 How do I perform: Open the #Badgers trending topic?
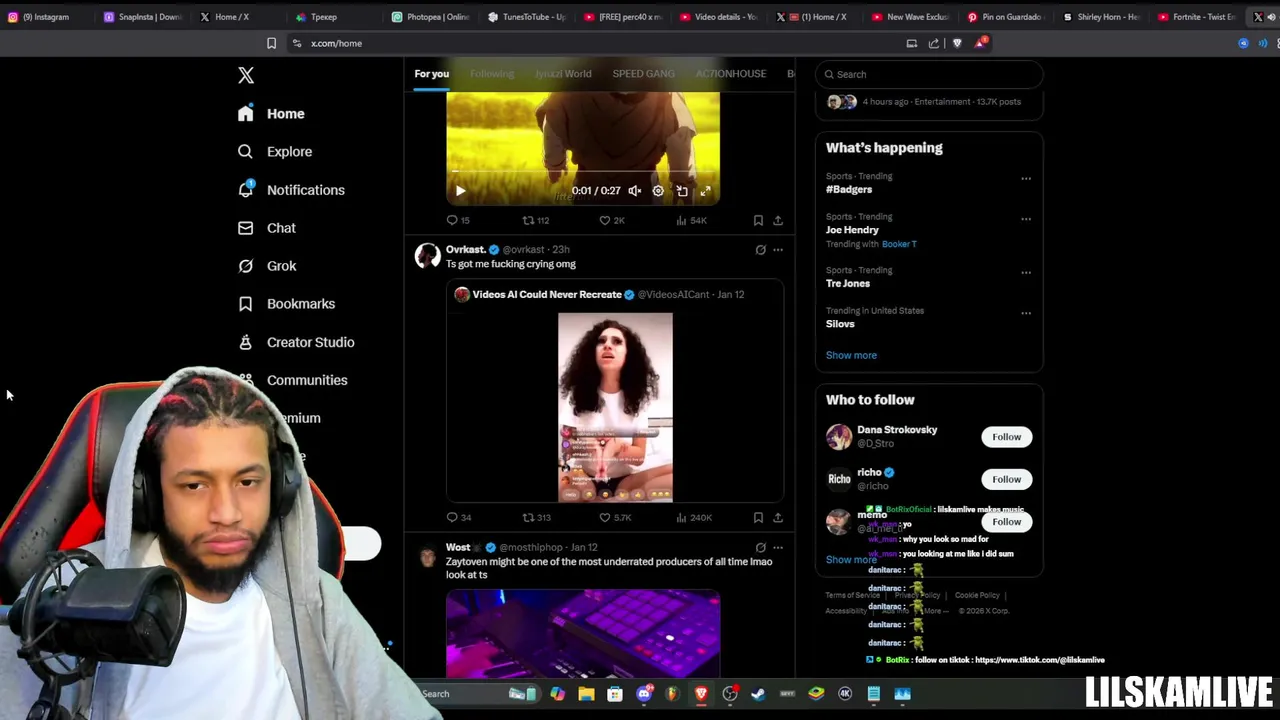[x=849, y=190]
